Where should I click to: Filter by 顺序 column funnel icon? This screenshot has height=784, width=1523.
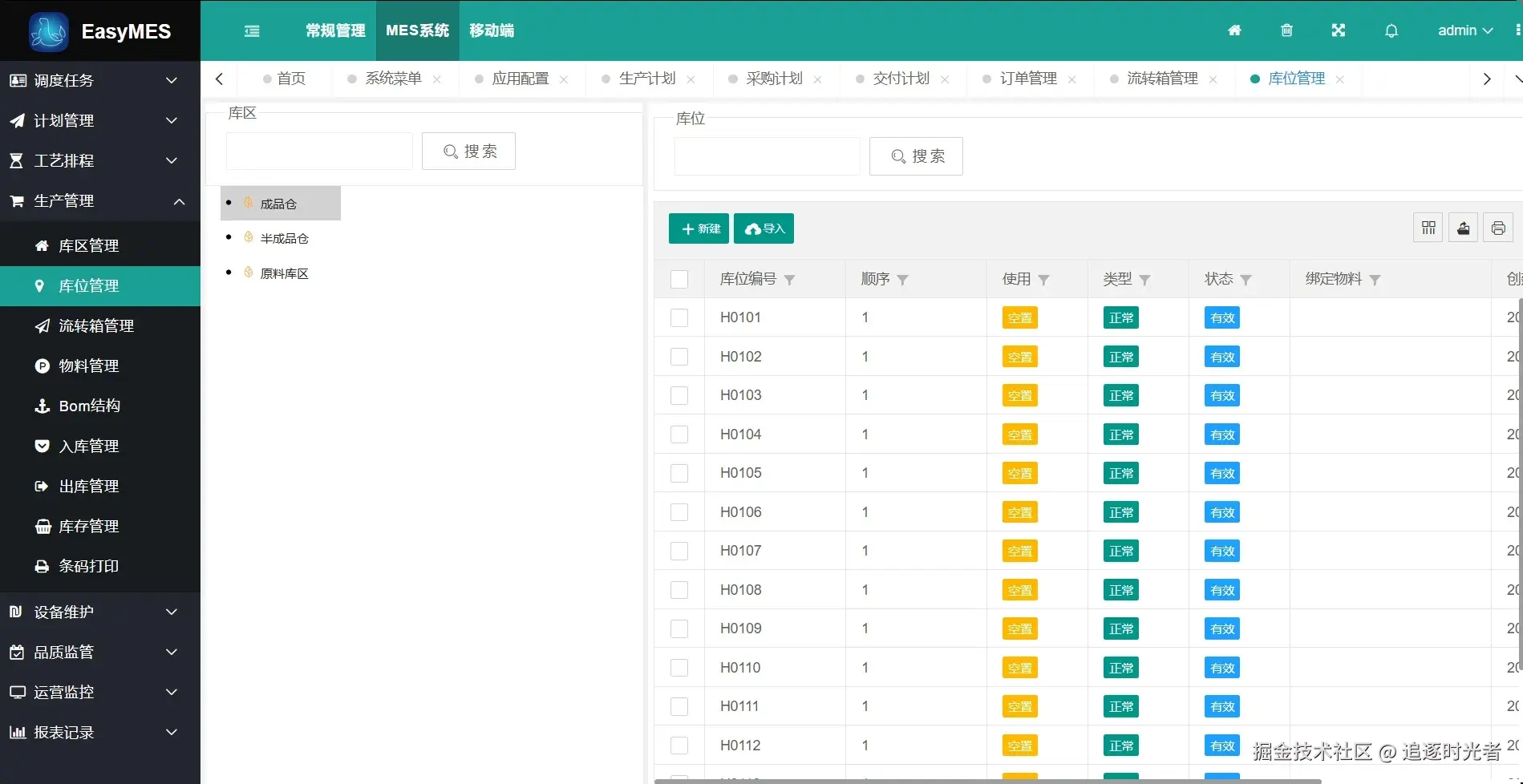pos(902,280)
